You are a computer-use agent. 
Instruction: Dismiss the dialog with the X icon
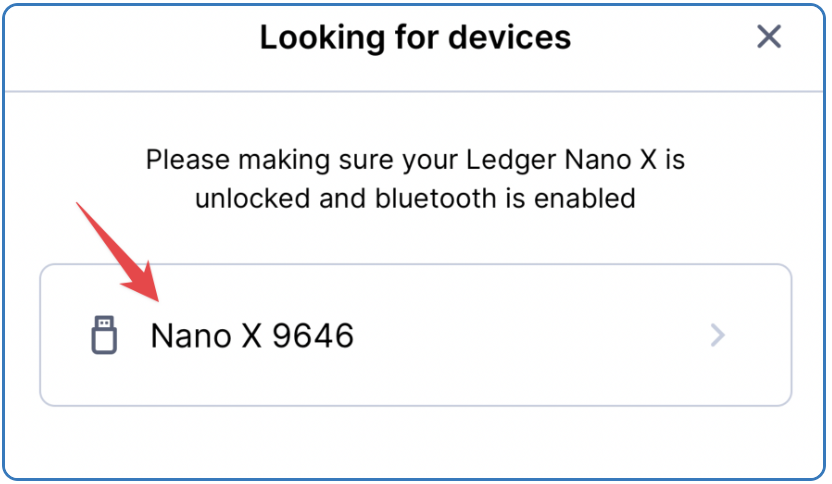pyautogui.click(x=768, y=37)
